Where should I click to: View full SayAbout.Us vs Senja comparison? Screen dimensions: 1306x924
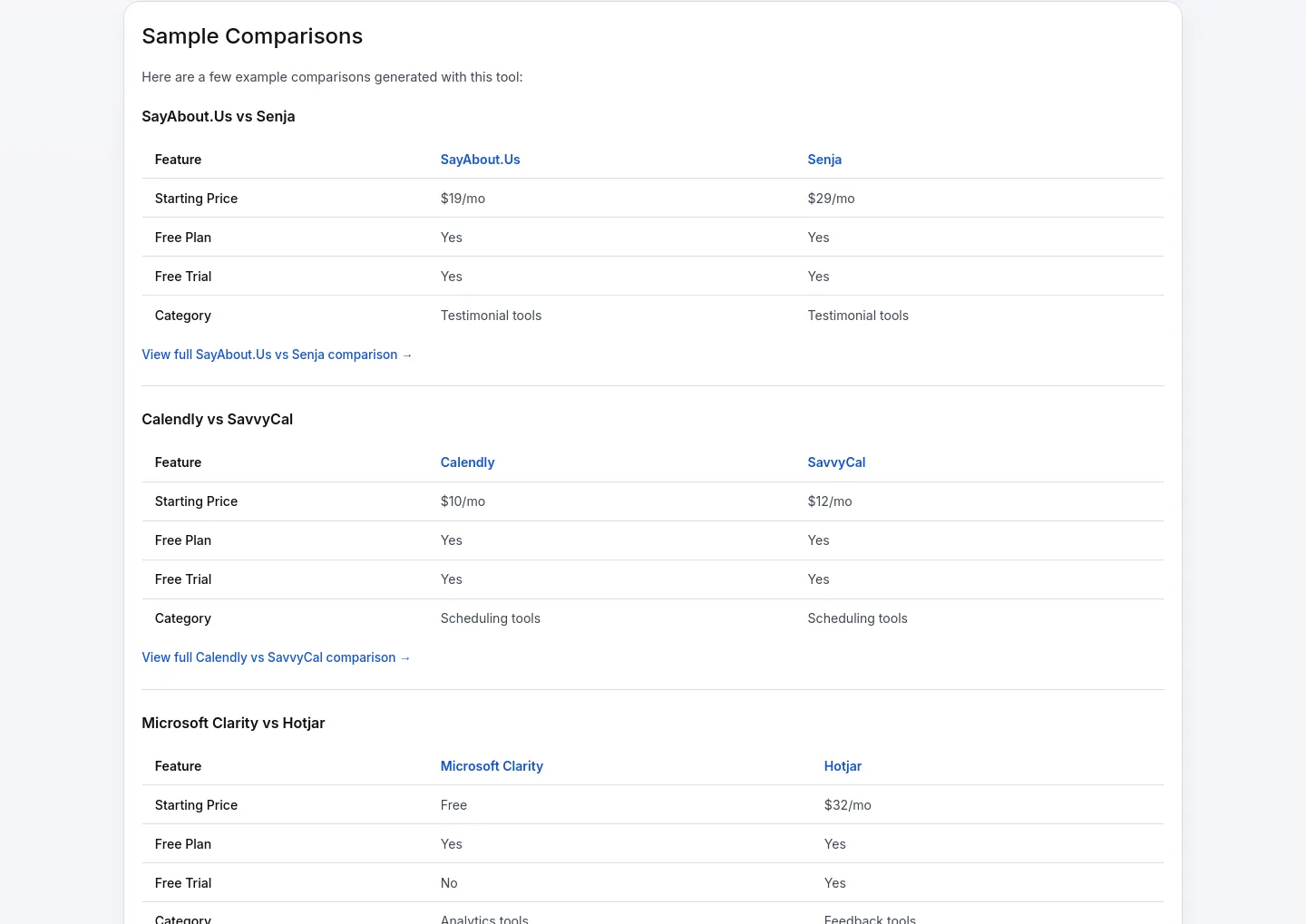coord(277,355)
